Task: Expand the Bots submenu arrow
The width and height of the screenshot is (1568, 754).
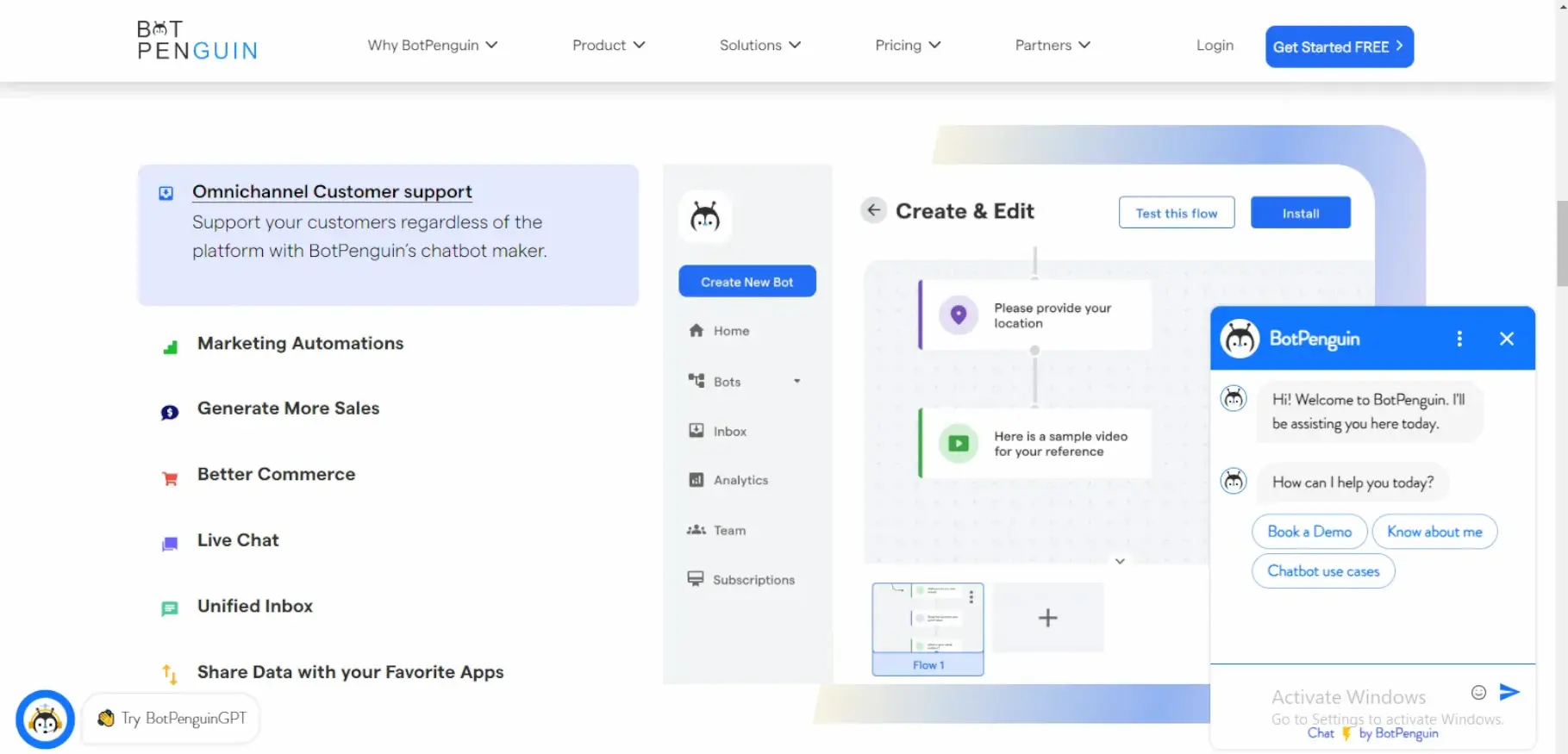Action: [796, 381]
